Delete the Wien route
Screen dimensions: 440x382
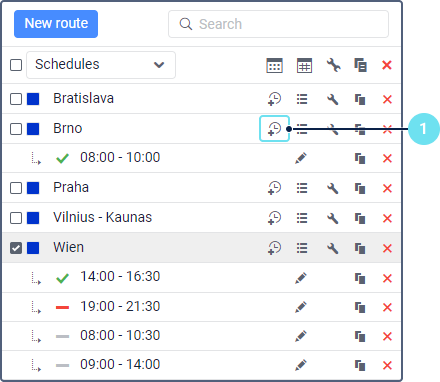(387, 248)
